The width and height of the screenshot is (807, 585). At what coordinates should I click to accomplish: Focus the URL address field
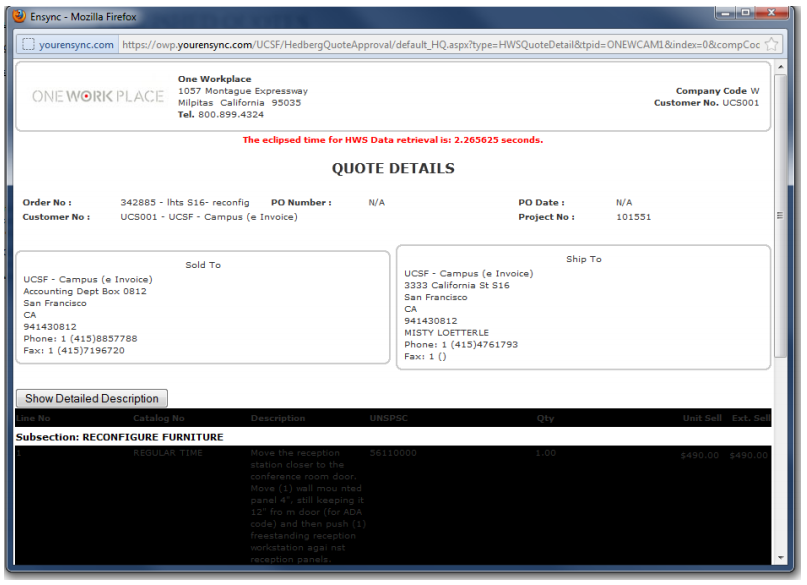click(441, 45)
